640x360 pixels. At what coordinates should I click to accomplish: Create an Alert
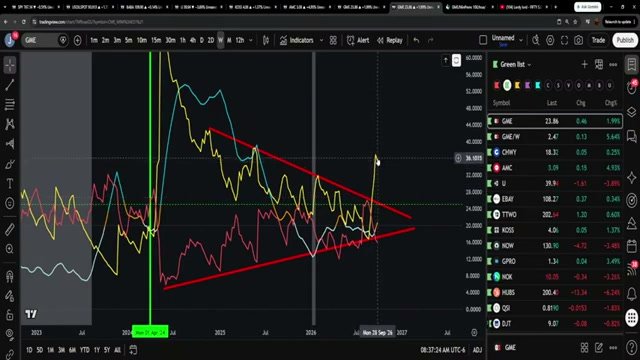358,40
